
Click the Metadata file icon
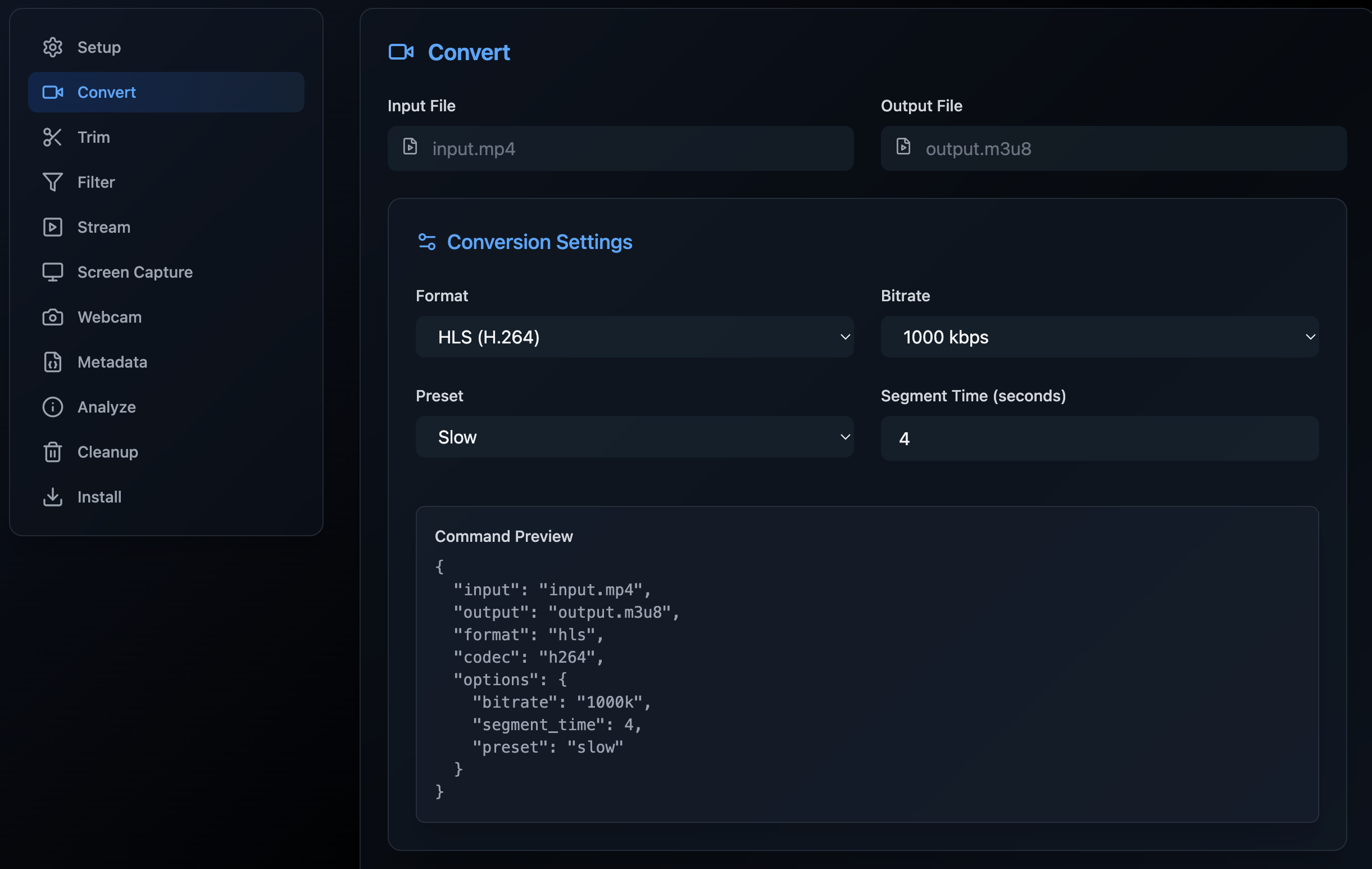52,363
